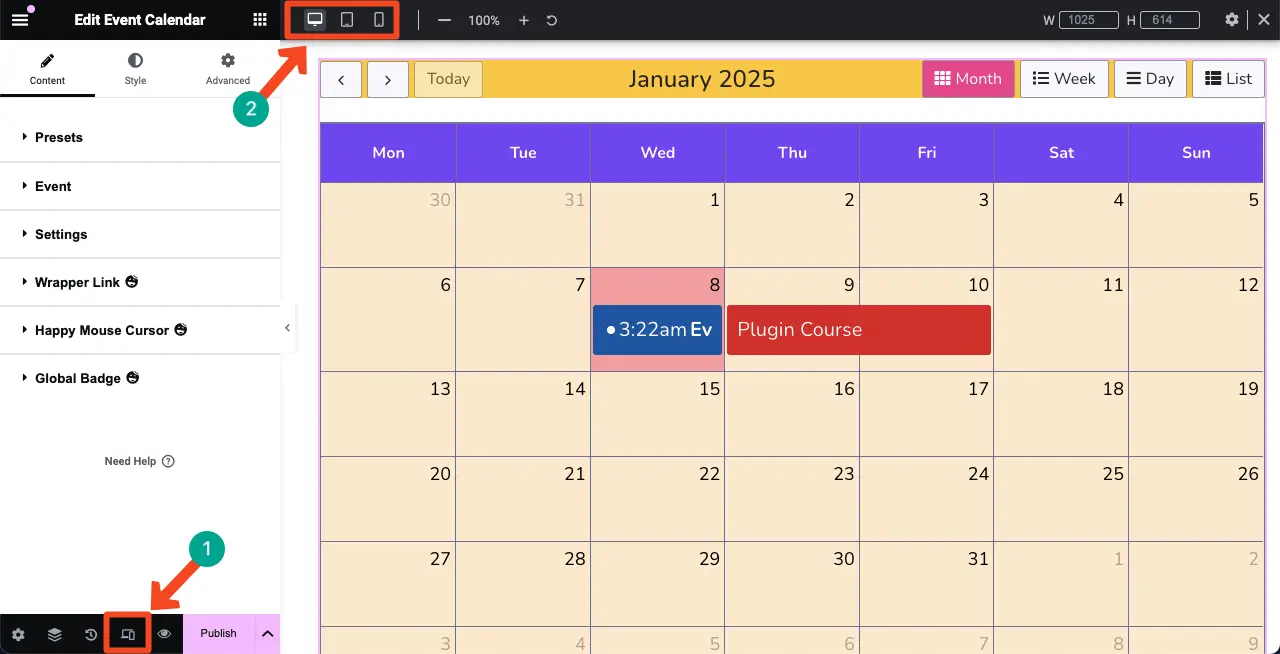Expand the Global Badge section
This screenshot has width=1280, height=654.
pyautogui.click(x=140, y=378)
